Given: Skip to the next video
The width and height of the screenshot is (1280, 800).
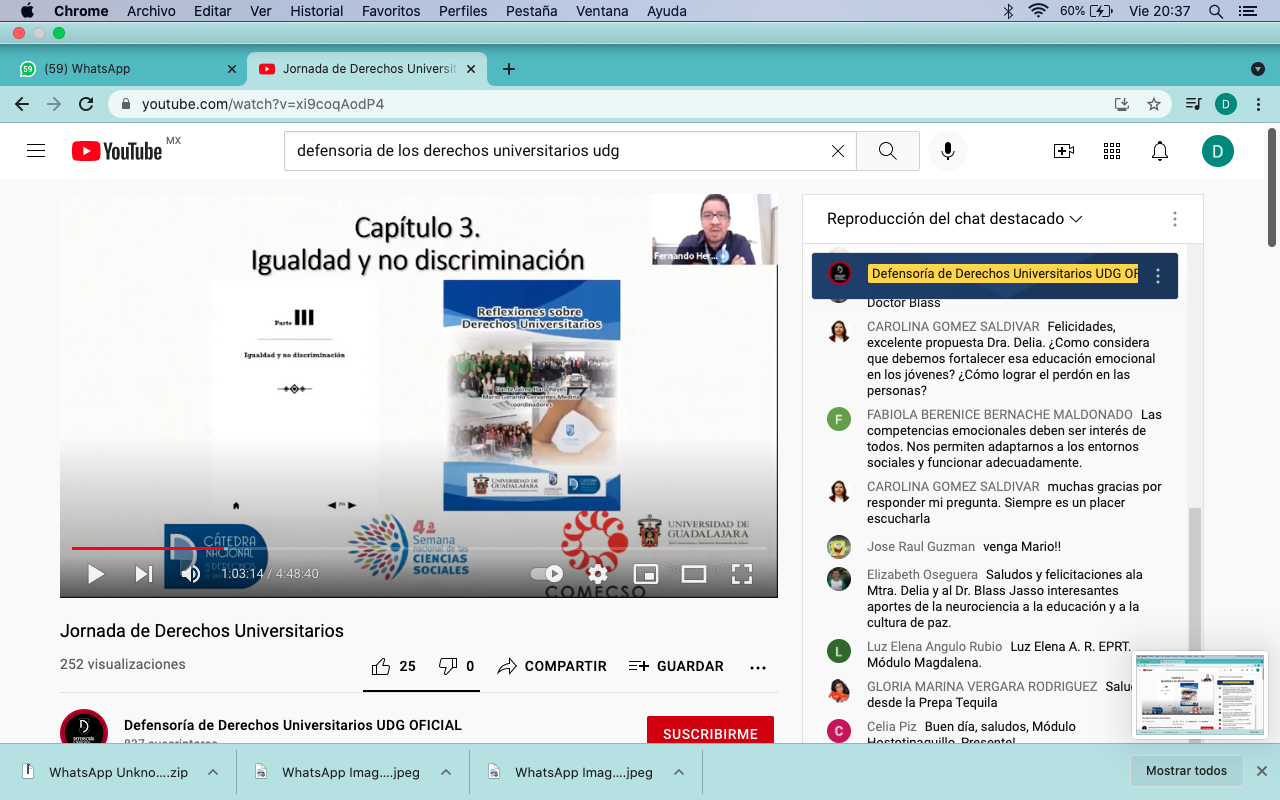Looking at the screenshot, I should tap(144, 574).
